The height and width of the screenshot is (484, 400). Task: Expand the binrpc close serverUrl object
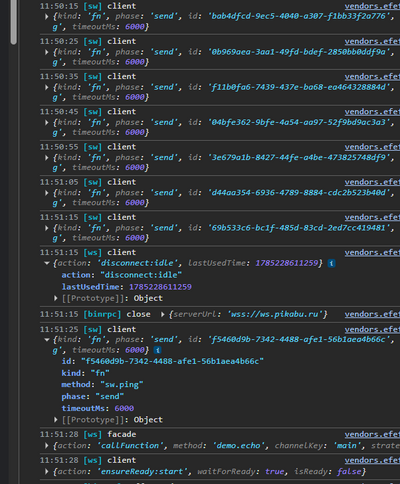[163, 314]
